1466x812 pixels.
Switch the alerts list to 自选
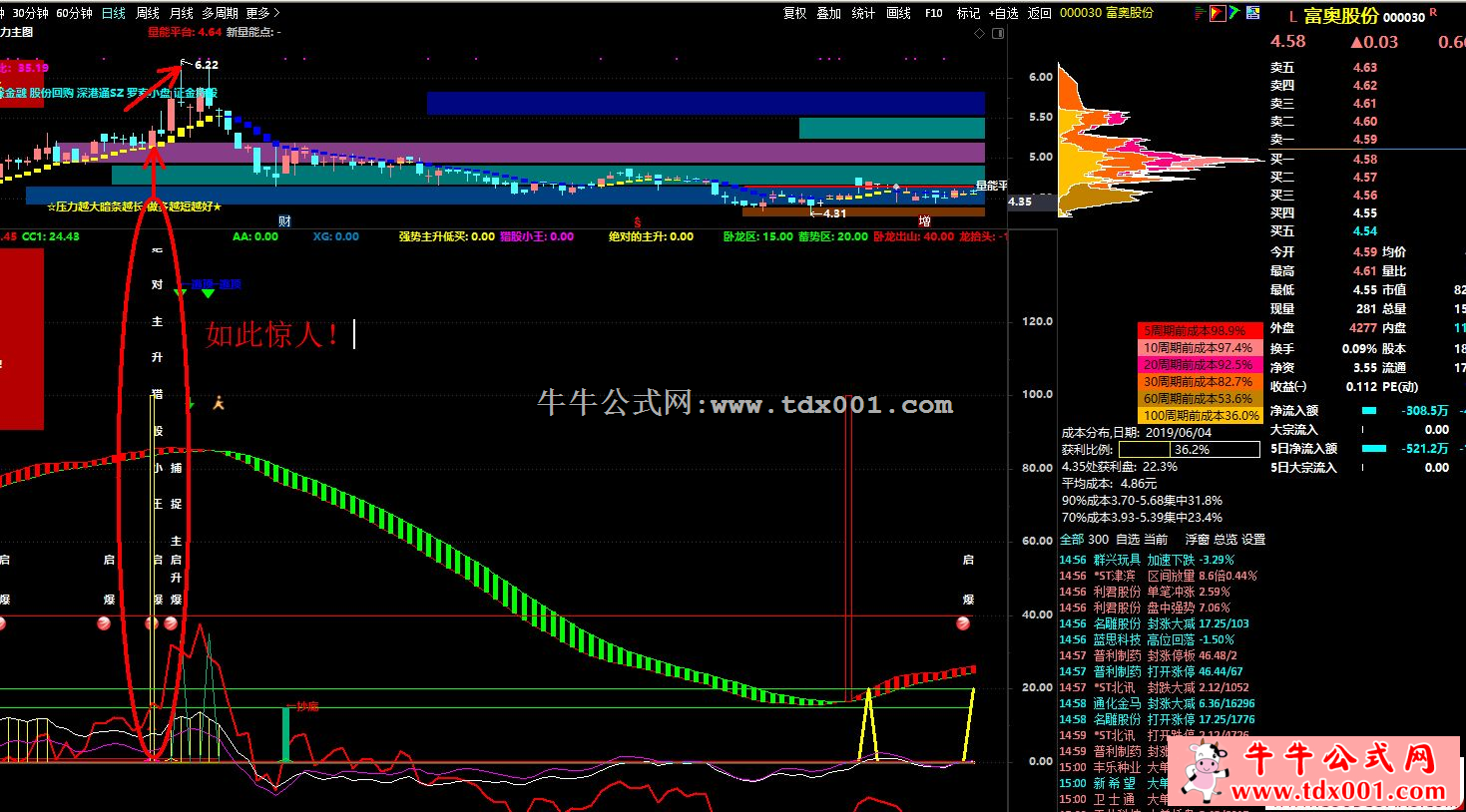click(1128, 539)
